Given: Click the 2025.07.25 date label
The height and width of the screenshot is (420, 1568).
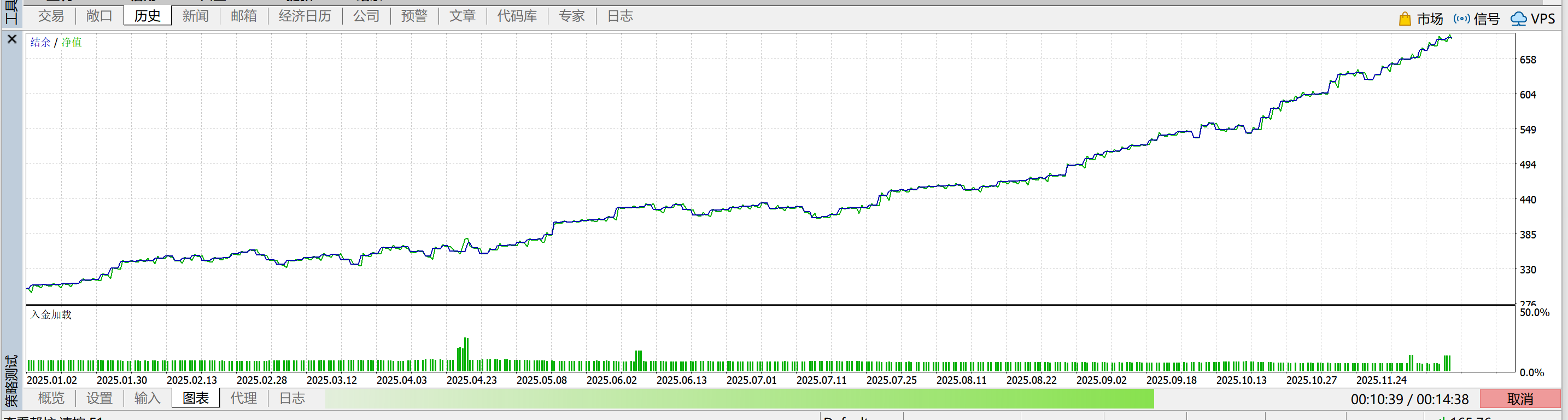Looking at the screenshot, I should (892, 381).
